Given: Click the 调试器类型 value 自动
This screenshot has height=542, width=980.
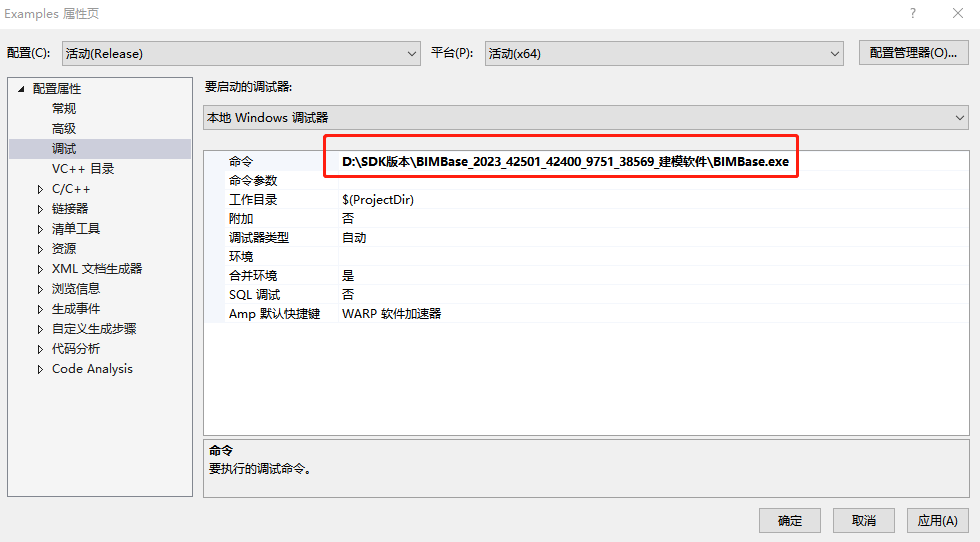Looking at the screenshot, I should pos(354,238).
